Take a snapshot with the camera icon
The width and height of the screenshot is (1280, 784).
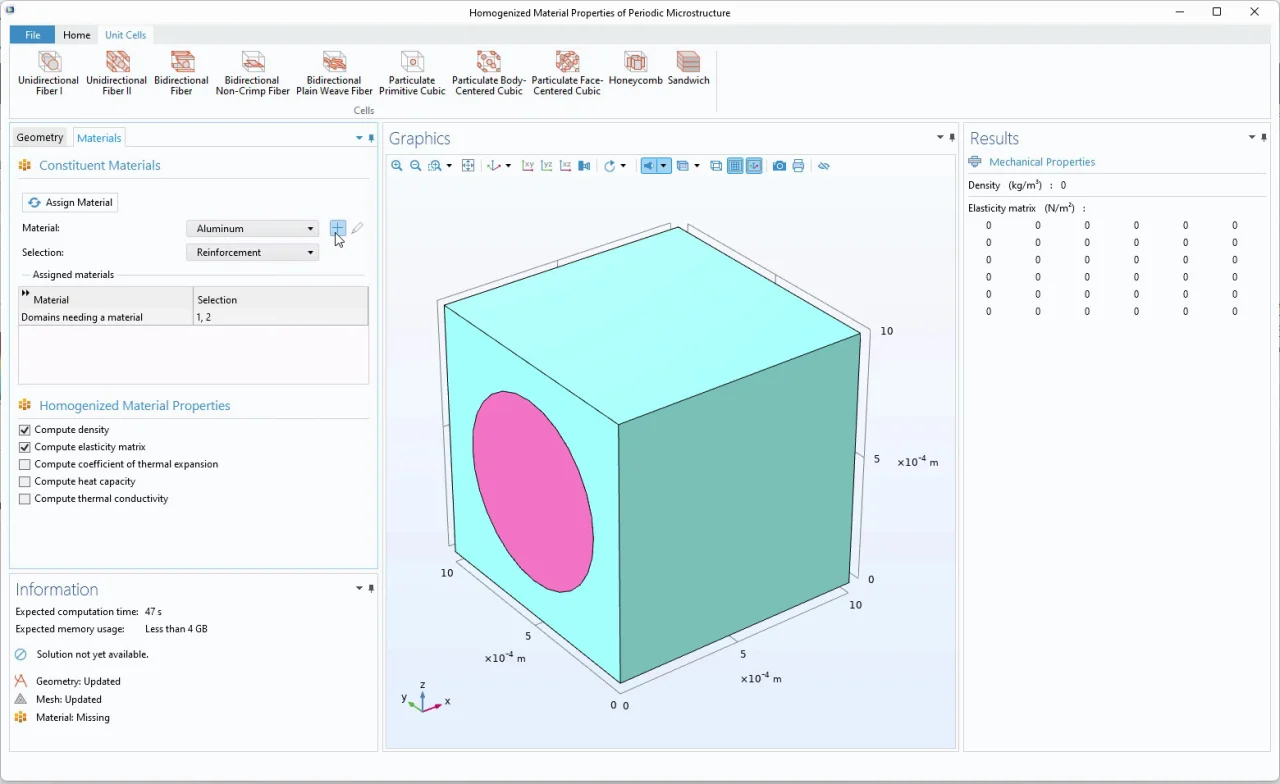point(779,166)
